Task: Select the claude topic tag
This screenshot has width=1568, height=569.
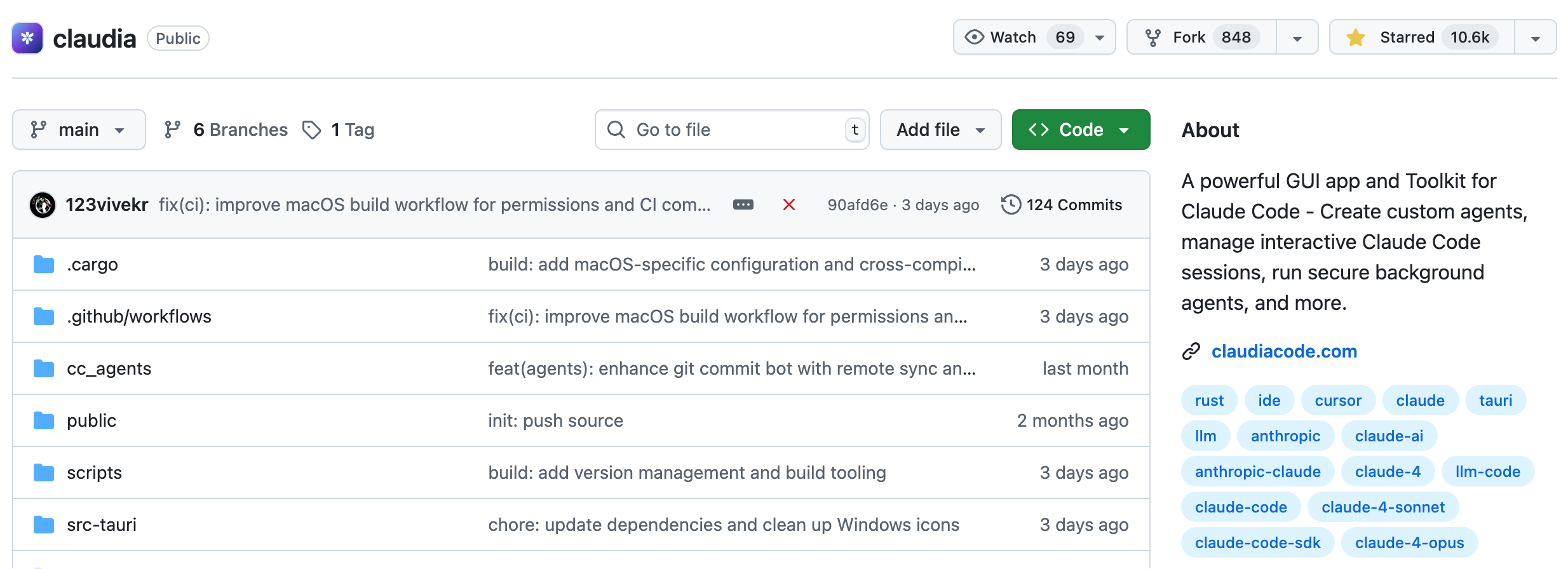Action: click(1420, 400)
